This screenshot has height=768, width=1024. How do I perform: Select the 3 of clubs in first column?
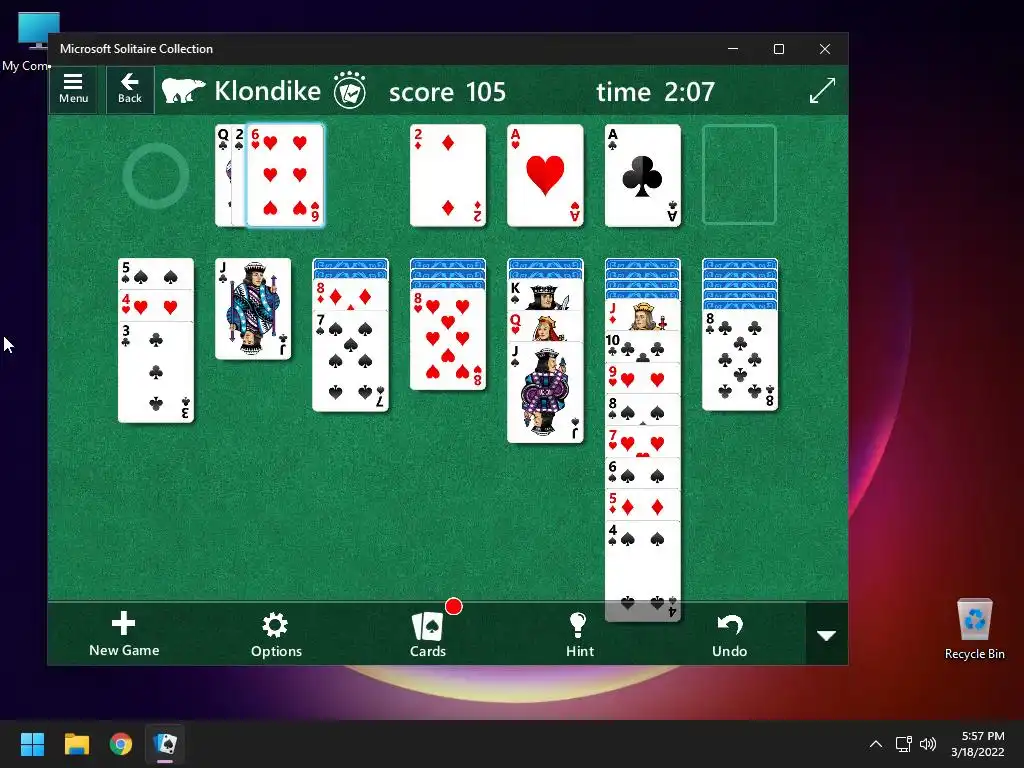click(x=155, y=372)
